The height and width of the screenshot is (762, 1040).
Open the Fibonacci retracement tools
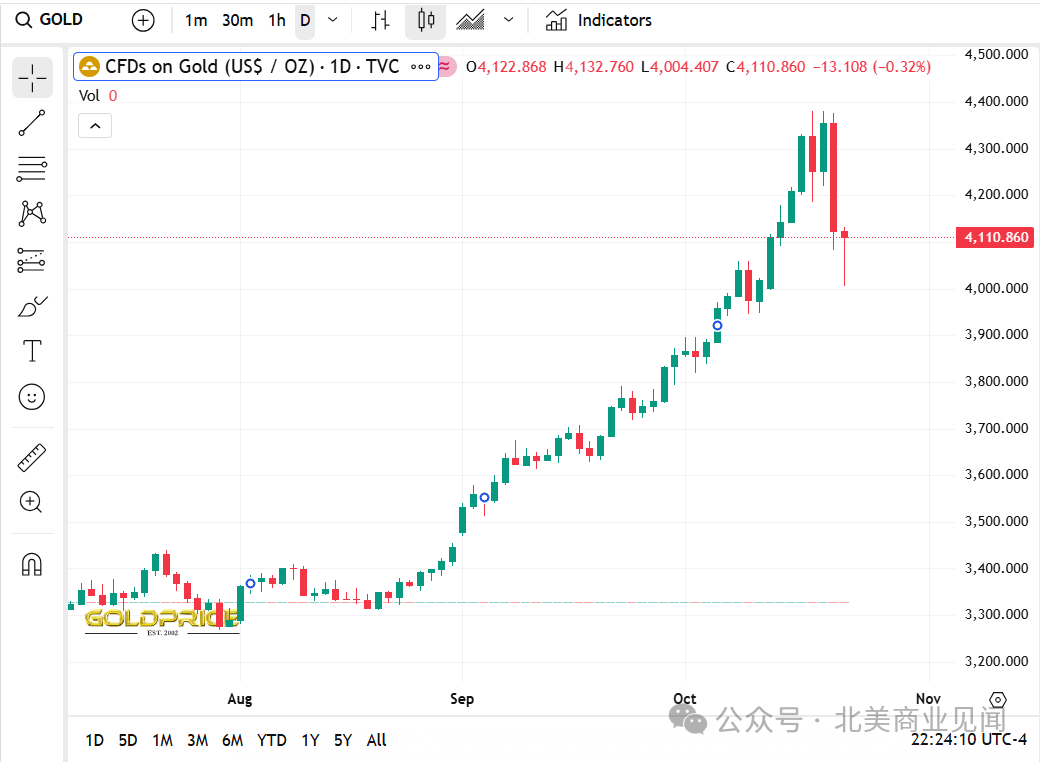(x=32, y=169)
